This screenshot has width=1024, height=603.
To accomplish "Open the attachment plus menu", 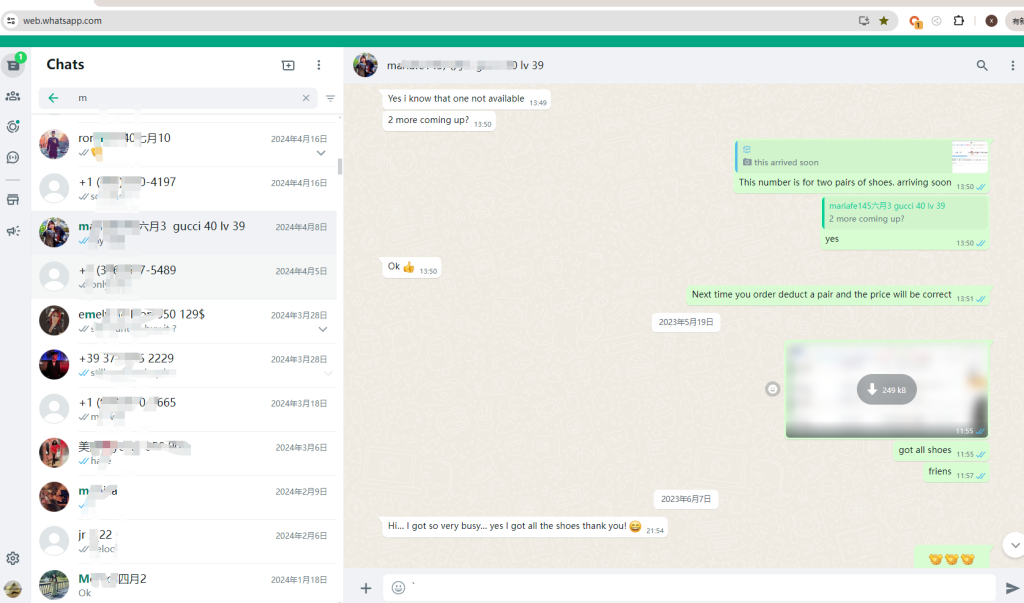I will coord(366,588).
